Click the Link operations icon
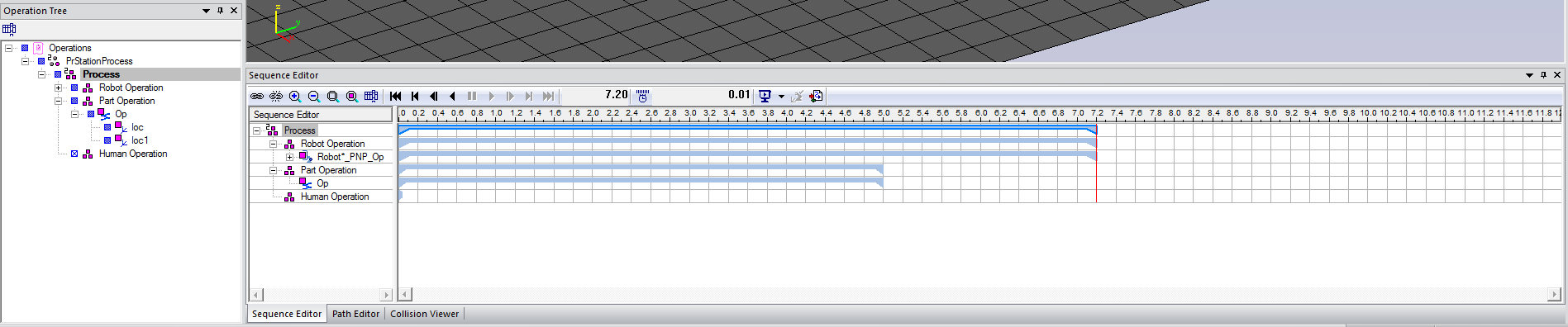The image size is (1568, 327). tap(257, 97)
